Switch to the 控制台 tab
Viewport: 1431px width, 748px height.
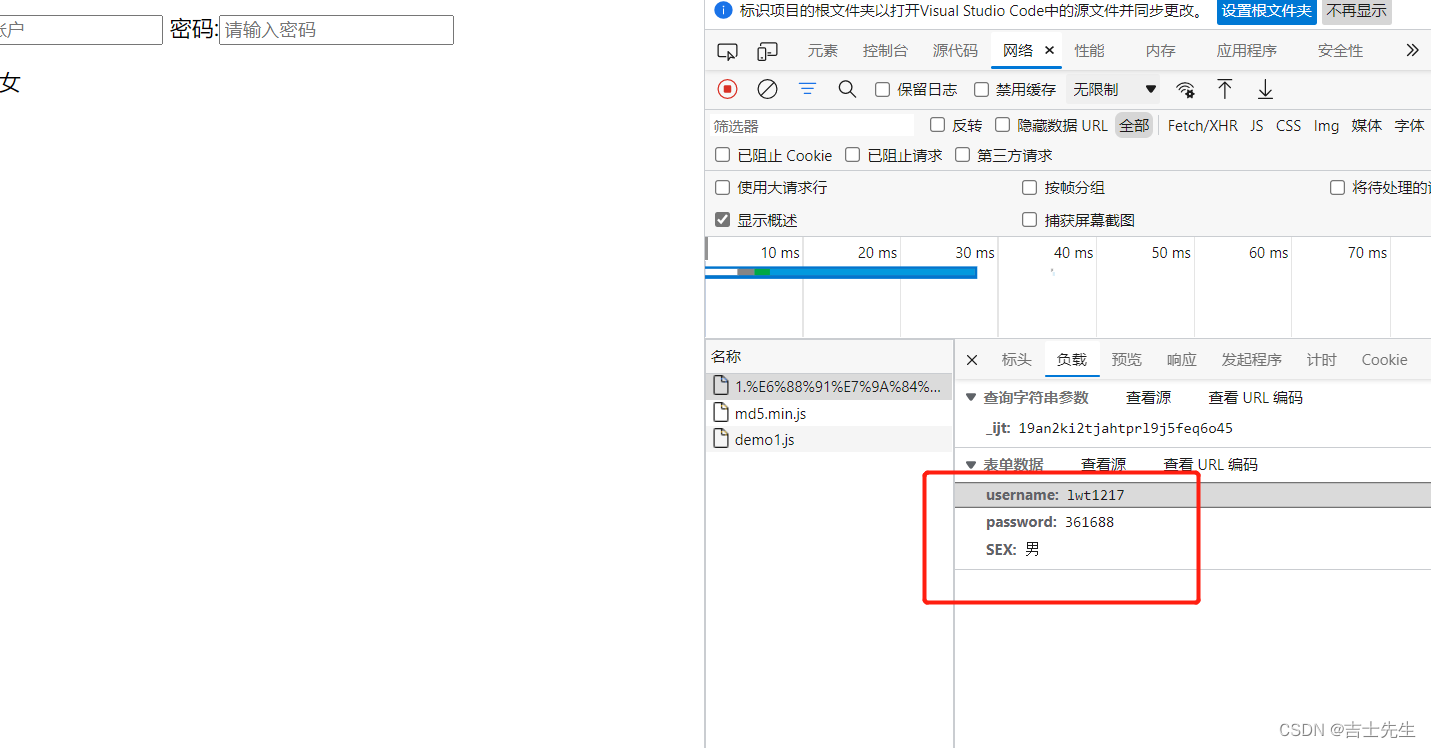point(885,50)
